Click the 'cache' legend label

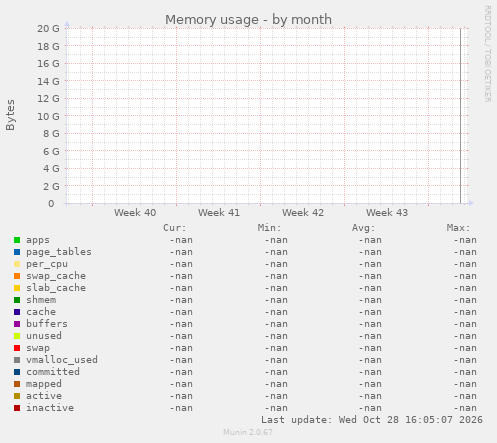41,312
